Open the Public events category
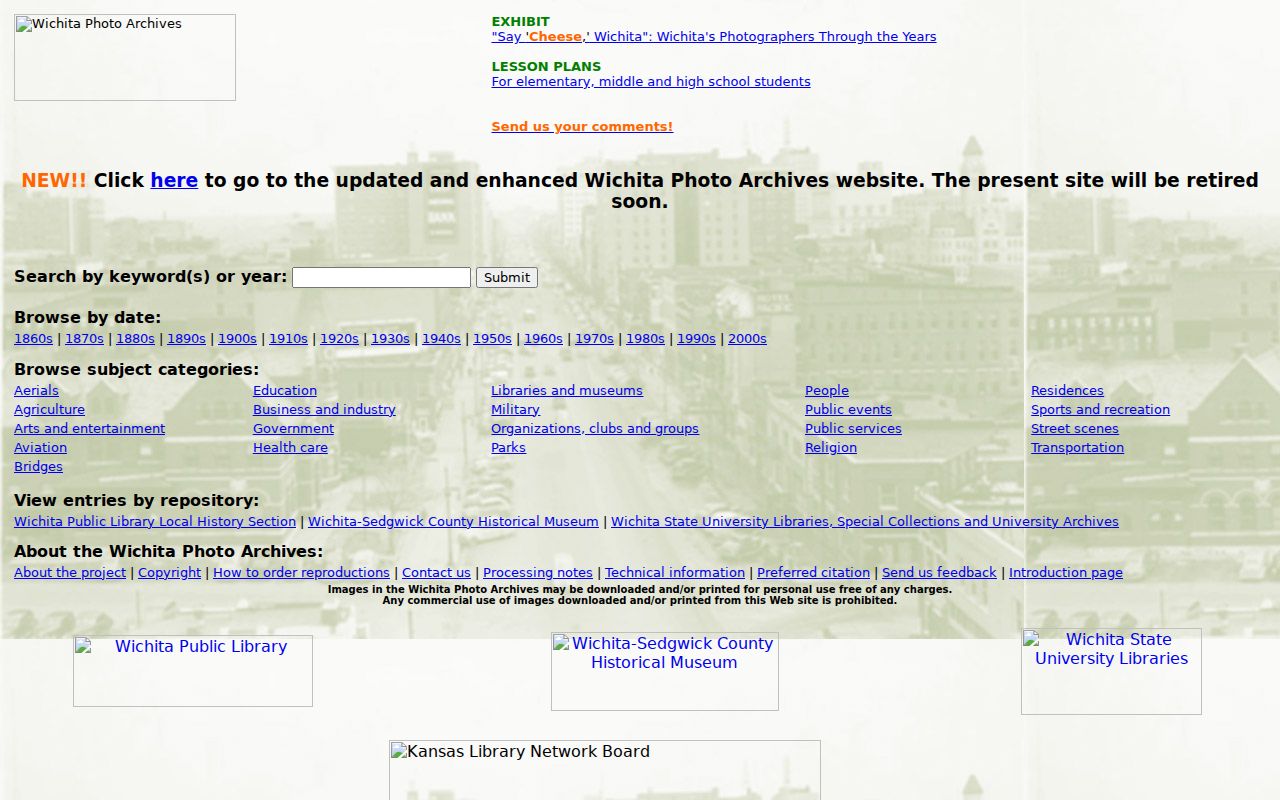The width and height of the screenshot is (1280, 800). point(848,410)
